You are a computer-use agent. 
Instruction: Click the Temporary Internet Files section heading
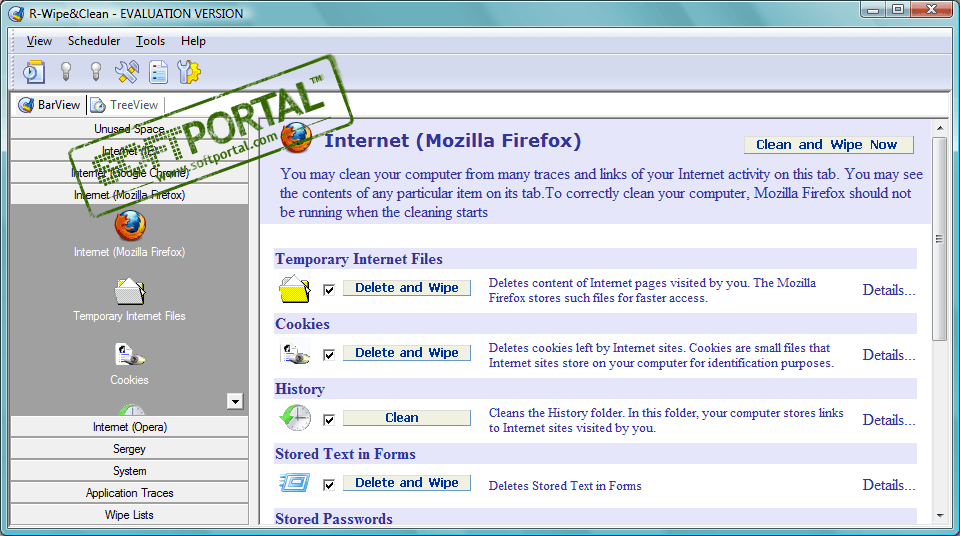359,259
